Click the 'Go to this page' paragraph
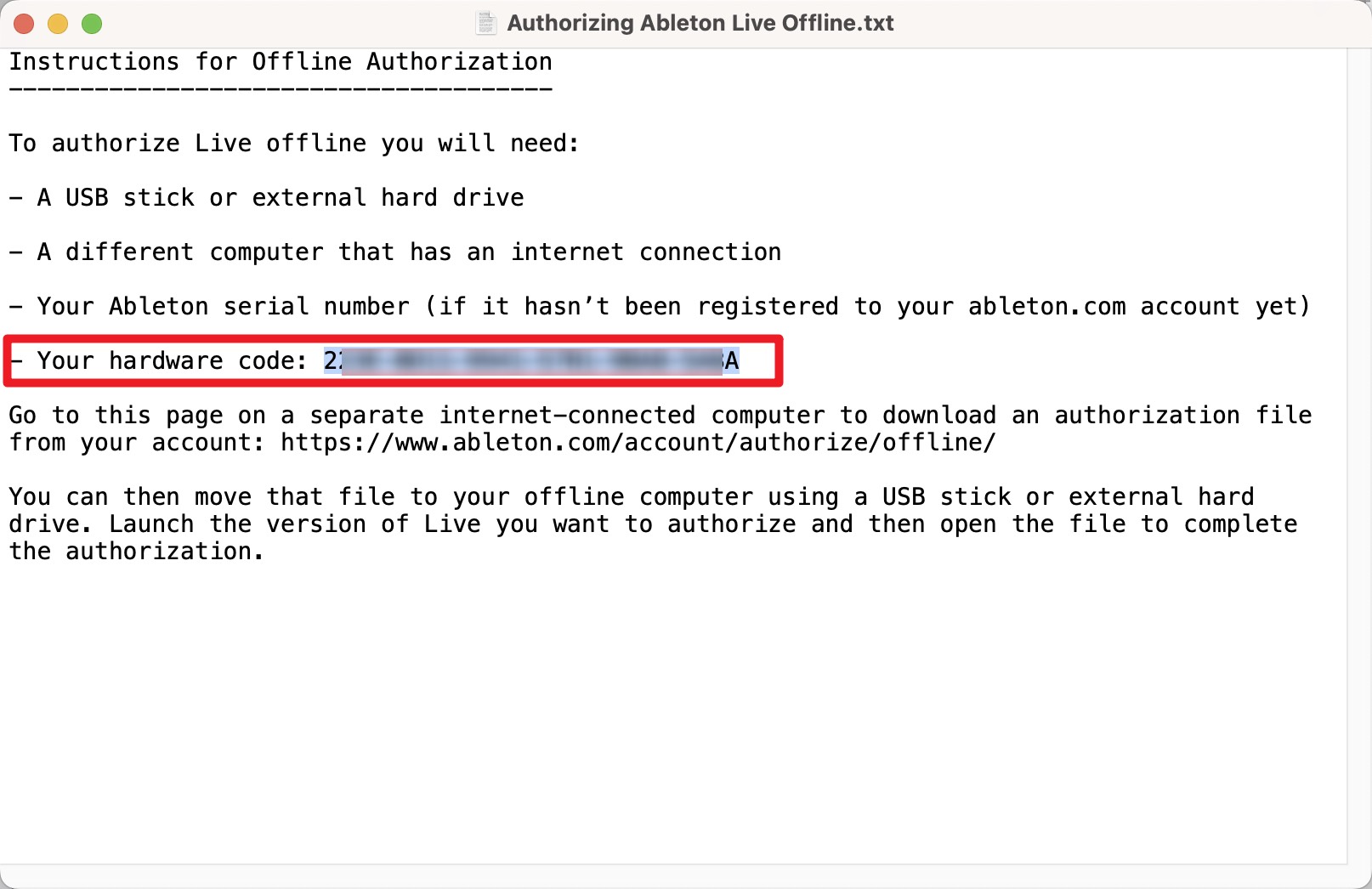 coord(660,429)
